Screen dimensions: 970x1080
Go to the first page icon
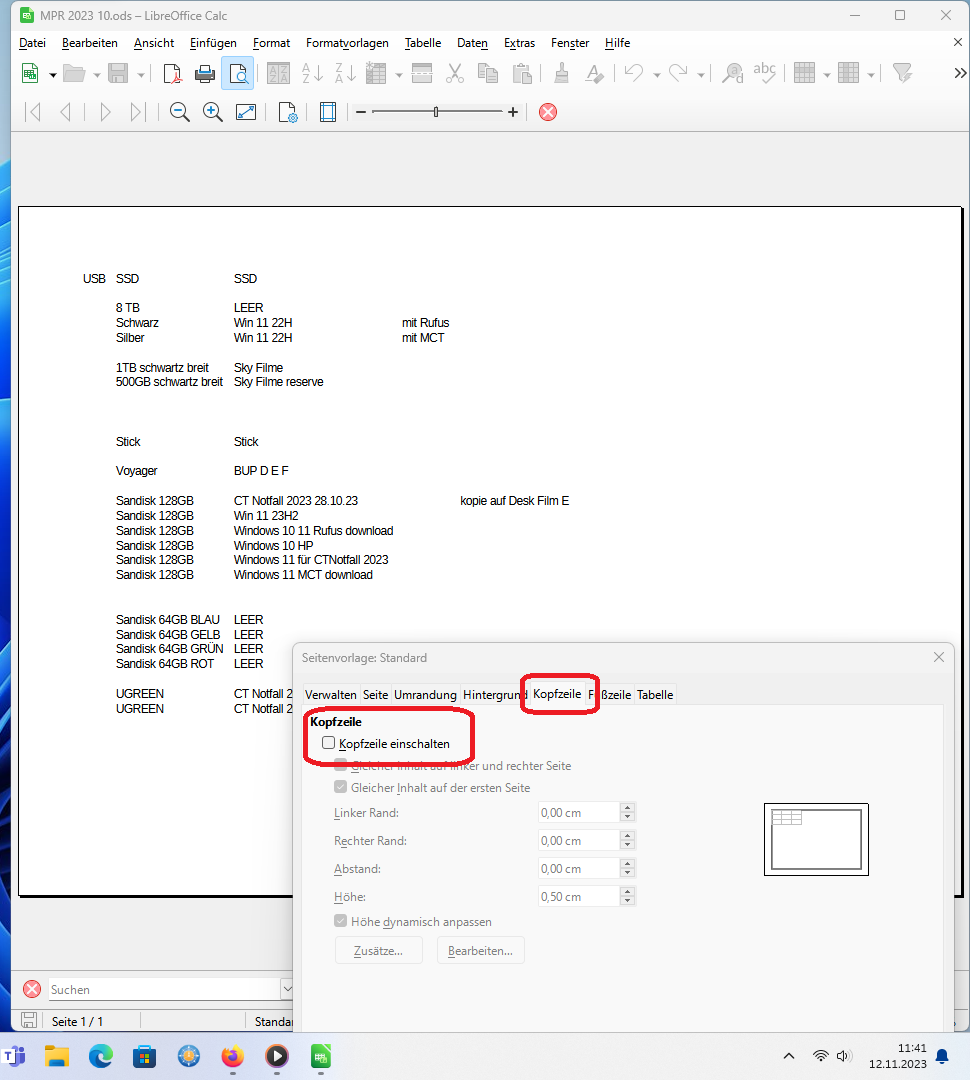click(x=32, y=112)
